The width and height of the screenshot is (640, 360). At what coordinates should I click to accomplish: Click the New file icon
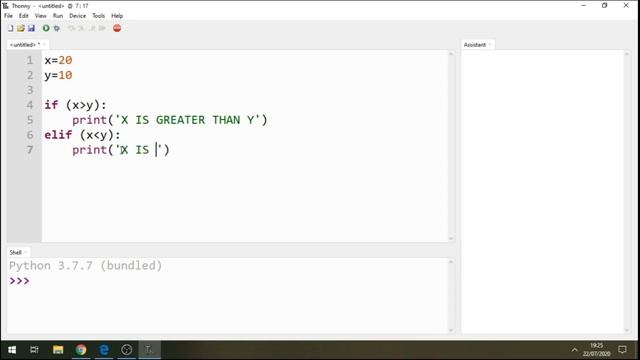click(x=11, y=28)
